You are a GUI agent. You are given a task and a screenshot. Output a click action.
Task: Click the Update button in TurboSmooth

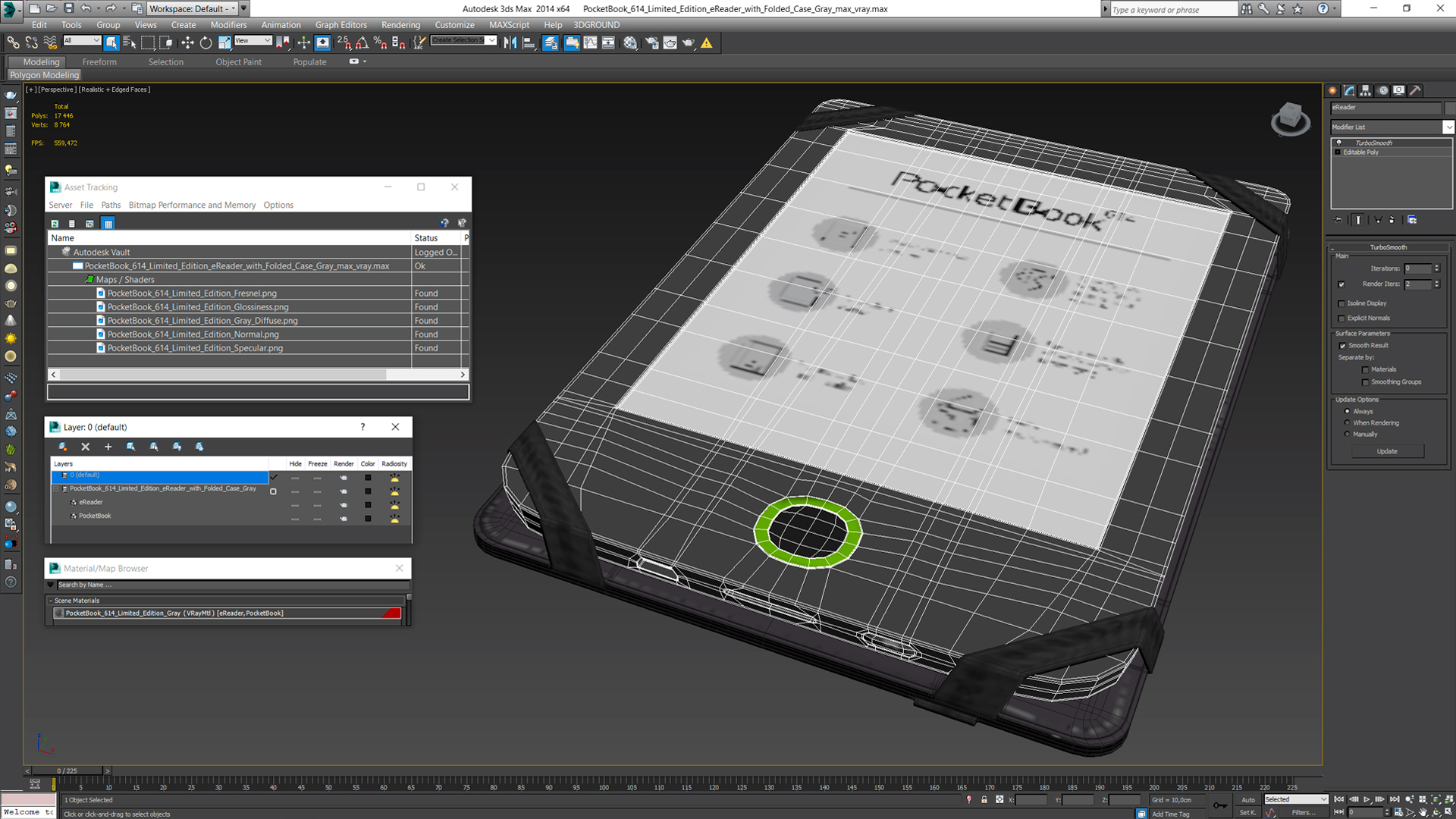(x=1387, y=451)
